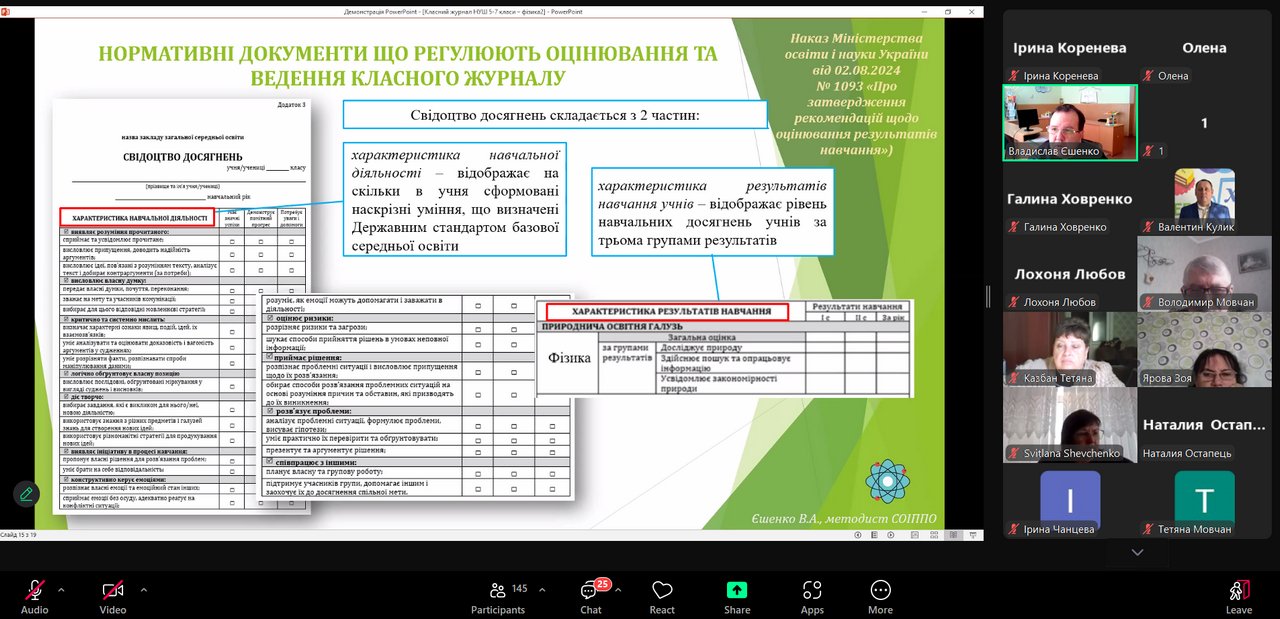Image resolution: width=1280 pixels, height=619 pixels.
Task: Click muted mic icon beside Валентин Кулик
Action: click(x=1148, y=227)
